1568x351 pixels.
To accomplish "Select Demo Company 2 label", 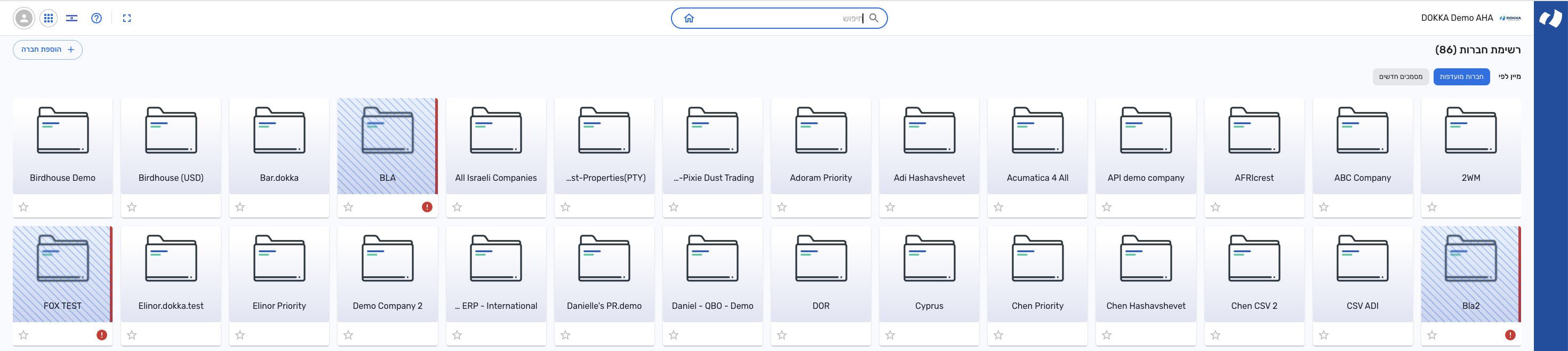I will coord(388,306).
